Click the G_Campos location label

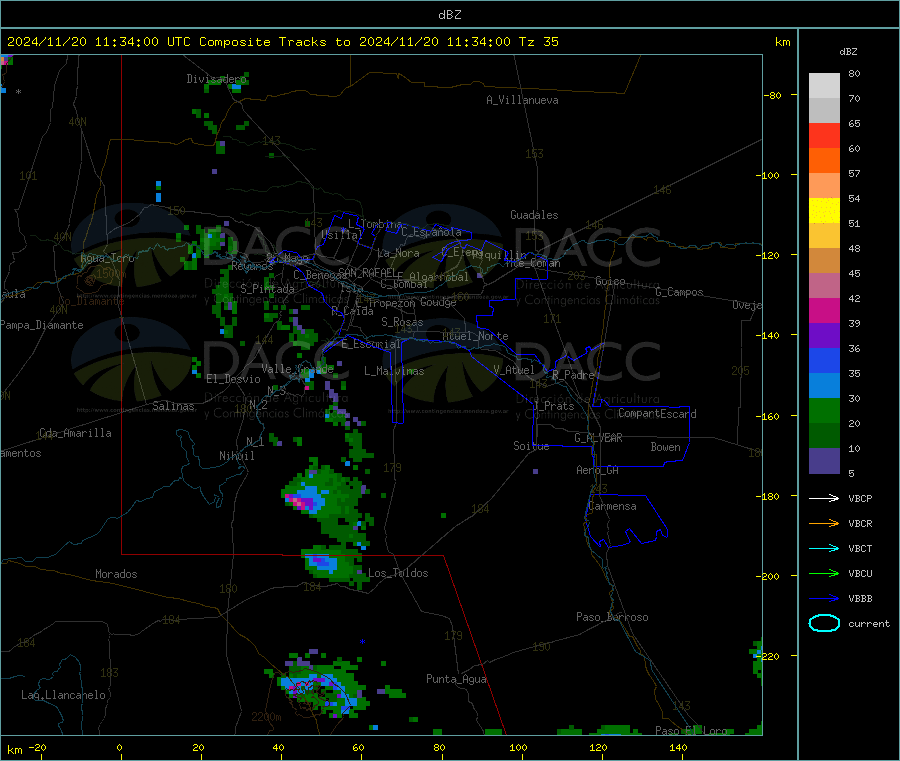(679, 292)
